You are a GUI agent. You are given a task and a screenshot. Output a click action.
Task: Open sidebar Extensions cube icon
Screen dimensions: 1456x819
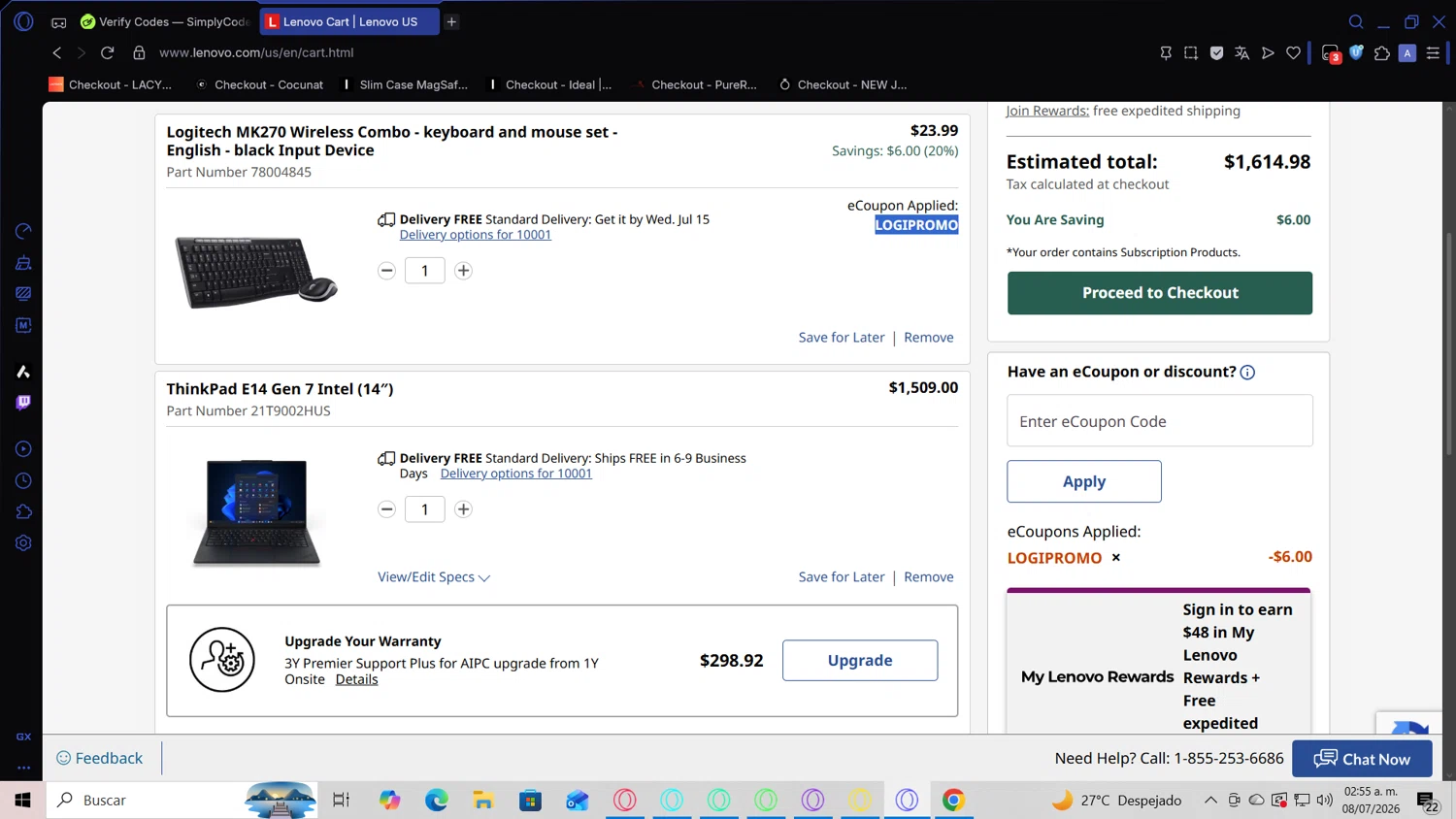[23, 512]
